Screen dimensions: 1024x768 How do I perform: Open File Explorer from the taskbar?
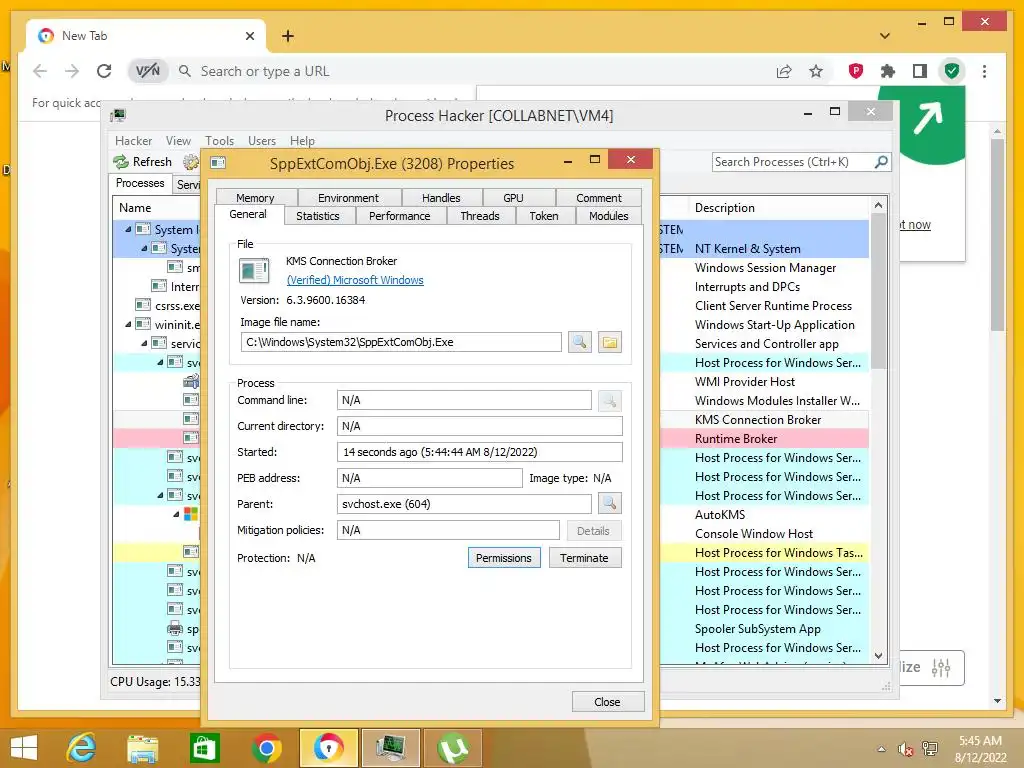coord(142,748)
